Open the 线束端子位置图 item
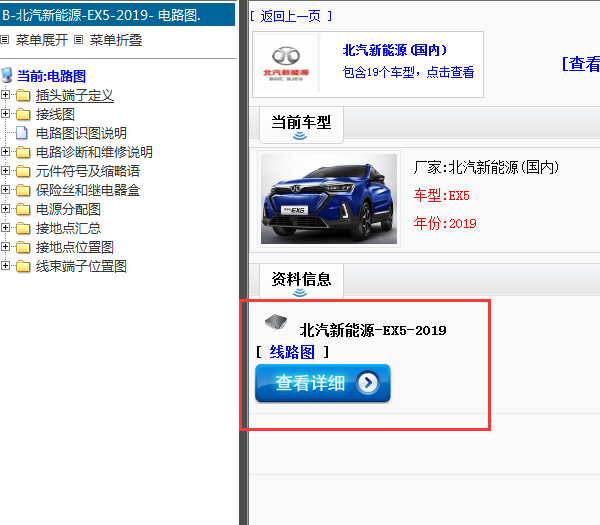 coord(81,266)
